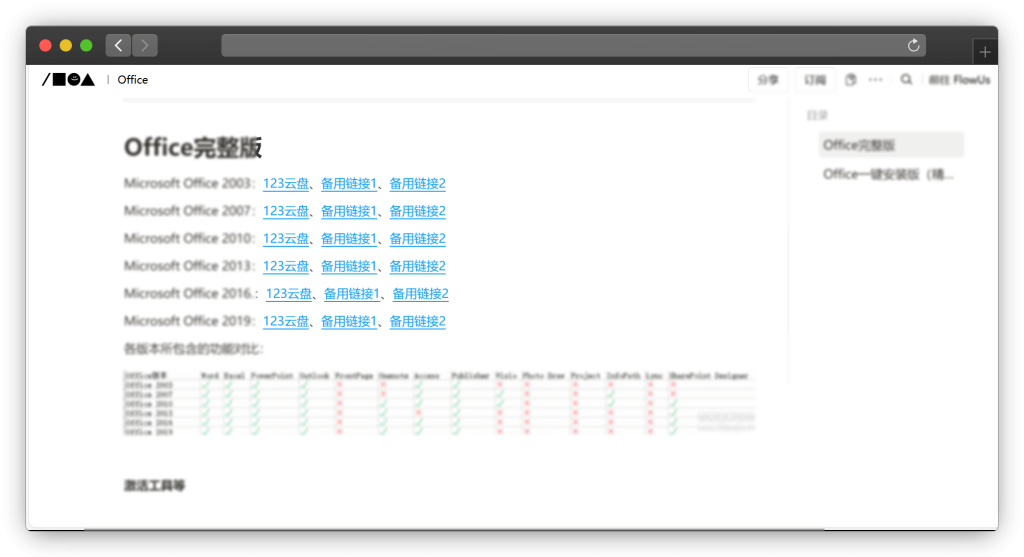The image size is (1024, 557).
Task: Jump to Office一键安装版 in the outline
Action: [888, 174]
